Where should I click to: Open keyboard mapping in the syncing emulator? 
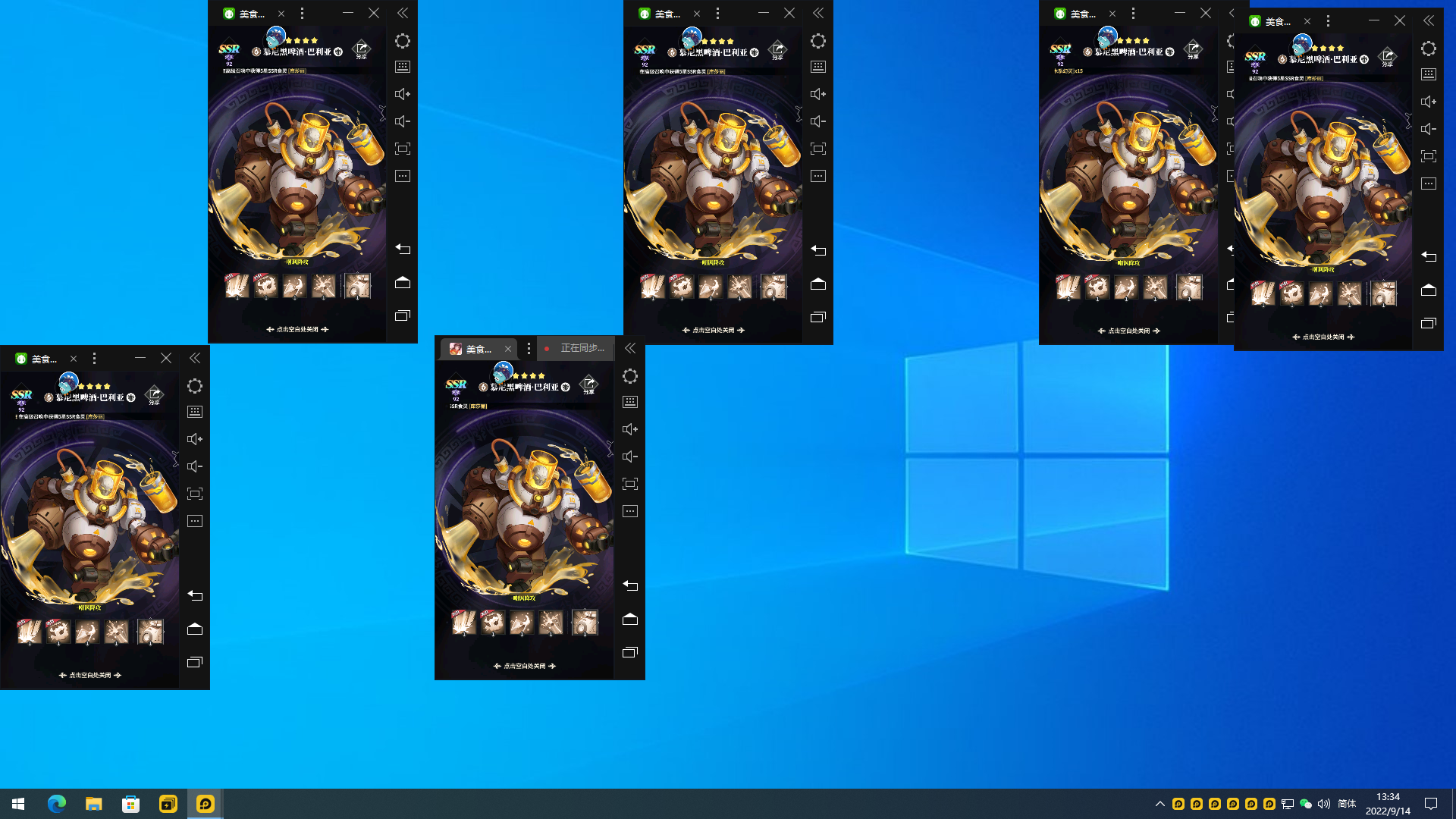pos(630,402)
